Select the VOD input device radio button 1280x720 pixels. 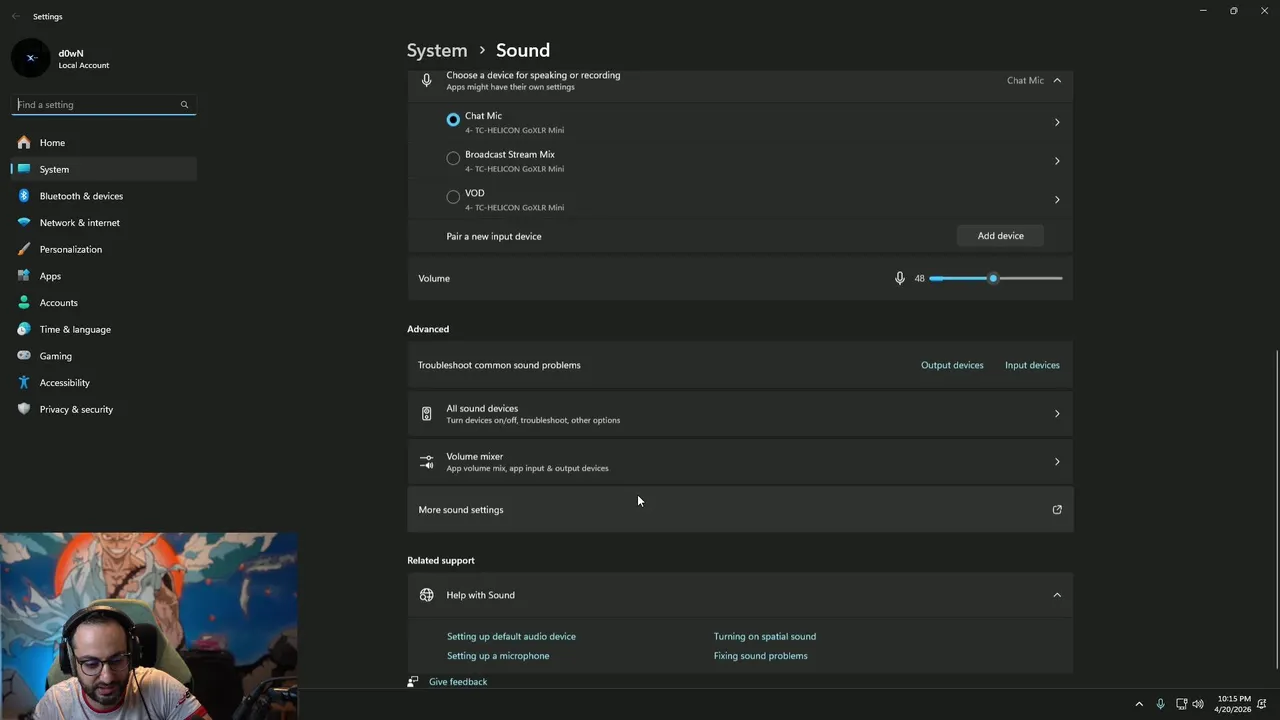click(453, 197)
